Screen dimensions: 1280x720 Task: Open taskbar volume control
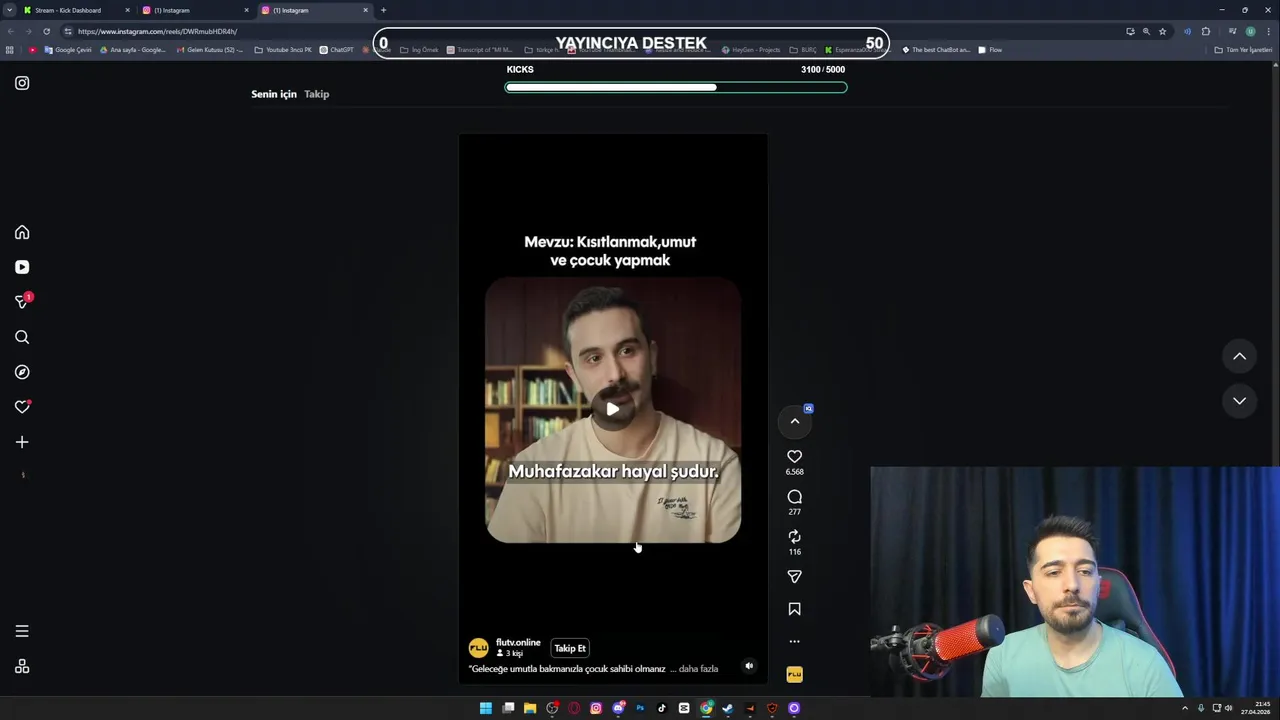[1229, 708]
